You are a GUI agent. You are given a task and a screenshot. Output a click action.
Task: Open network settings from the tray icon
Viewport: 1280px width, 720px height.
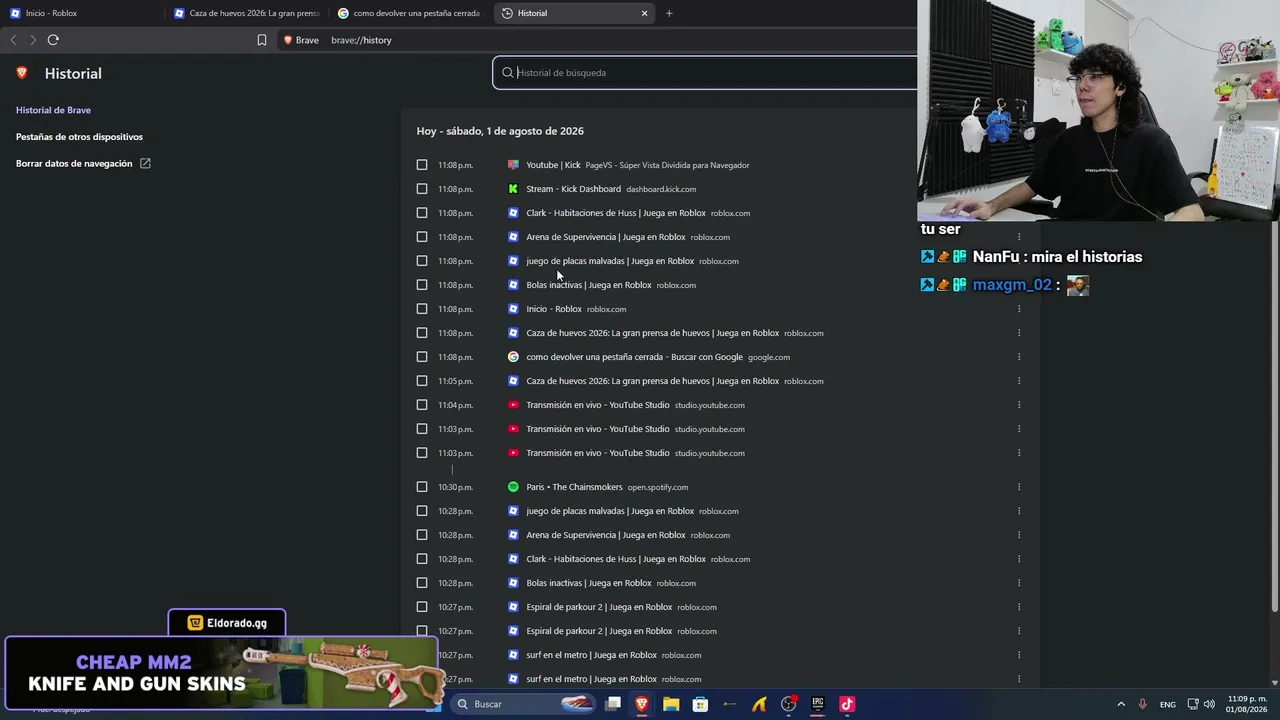[1193, 704]
